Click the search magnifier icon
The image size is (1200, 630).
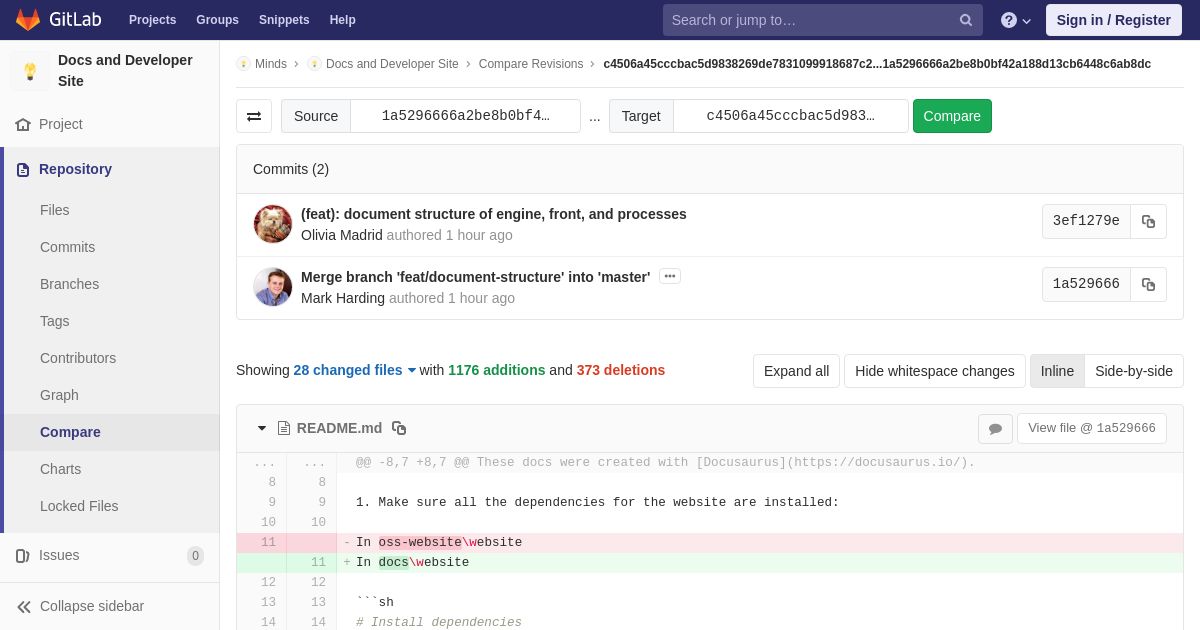pyautogui.click(x=966, y=20)
